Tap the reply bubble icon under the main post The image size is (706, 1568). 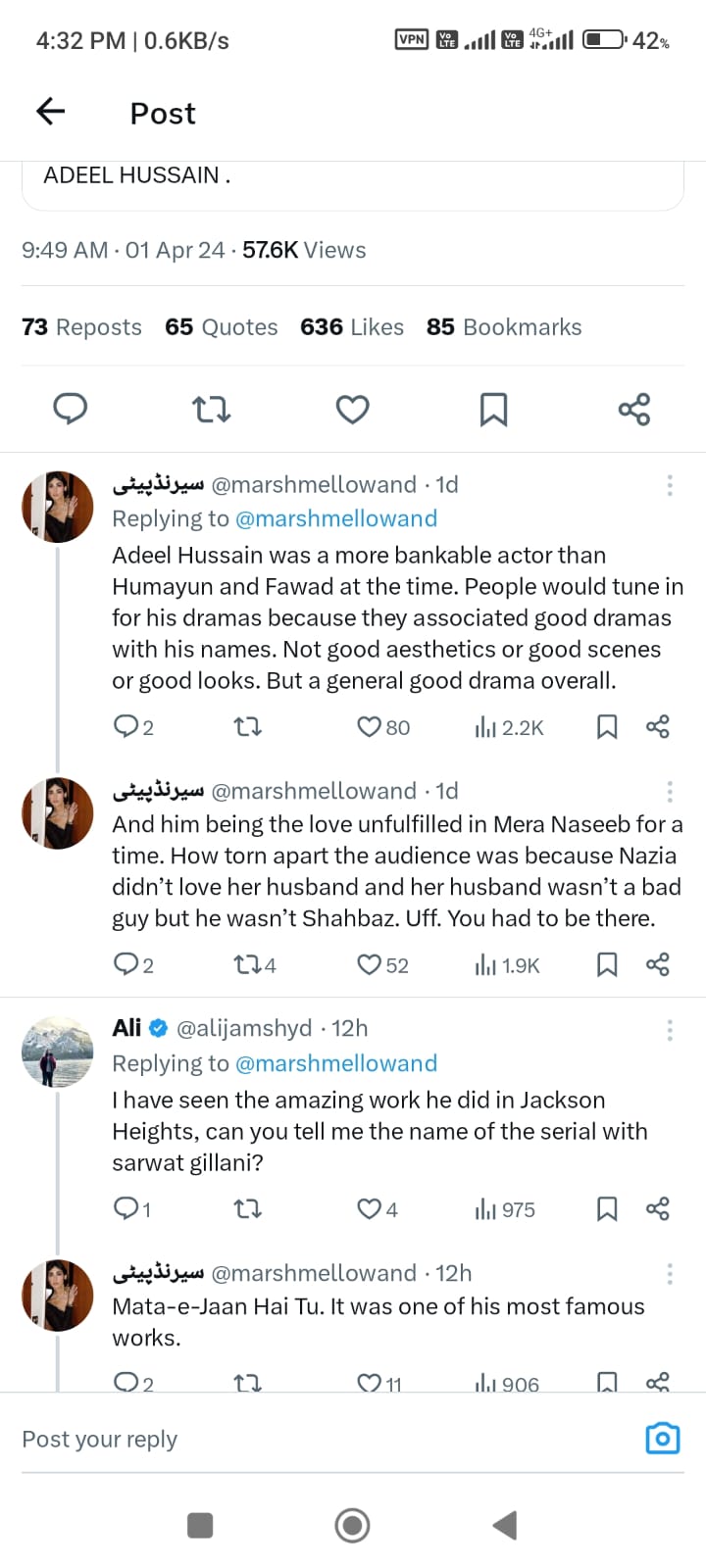click(70, 409)
